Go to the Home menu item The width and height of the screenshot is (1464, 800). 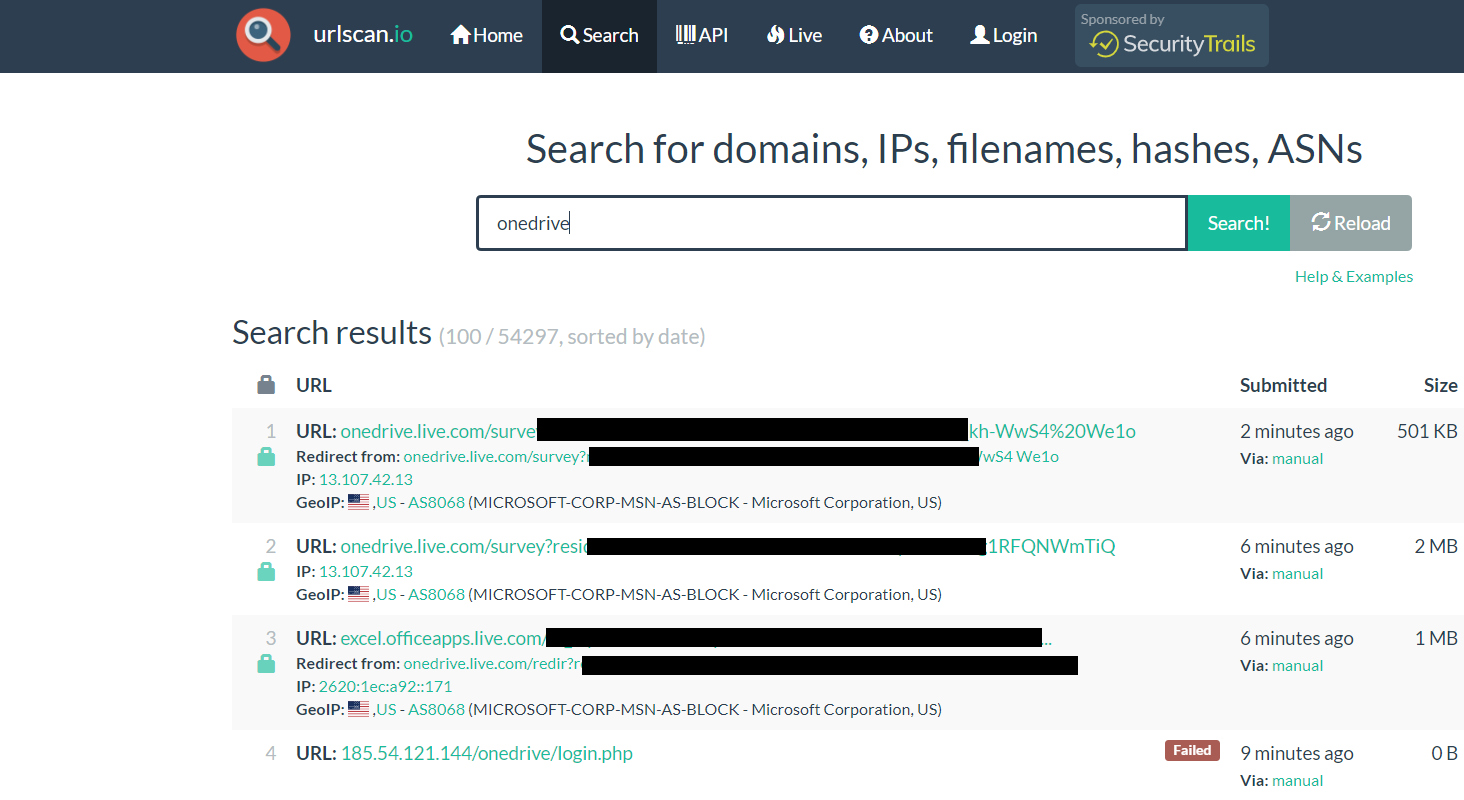487,35
